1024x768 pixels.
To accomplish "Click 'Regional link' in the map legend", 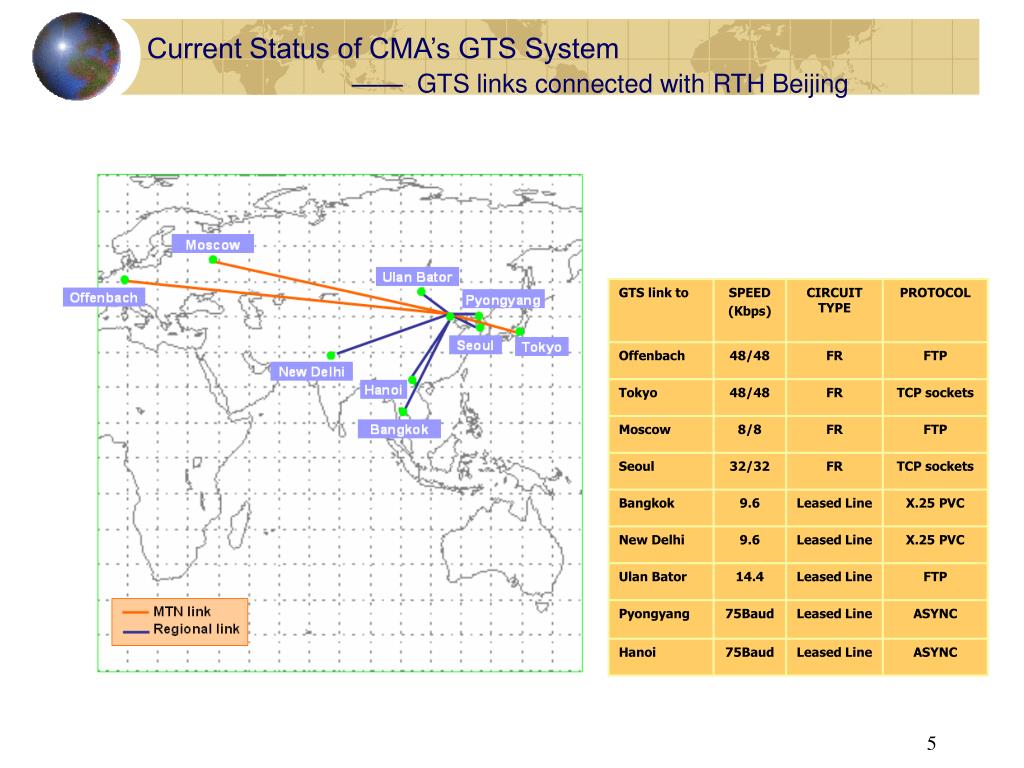I will pos(197,629).
